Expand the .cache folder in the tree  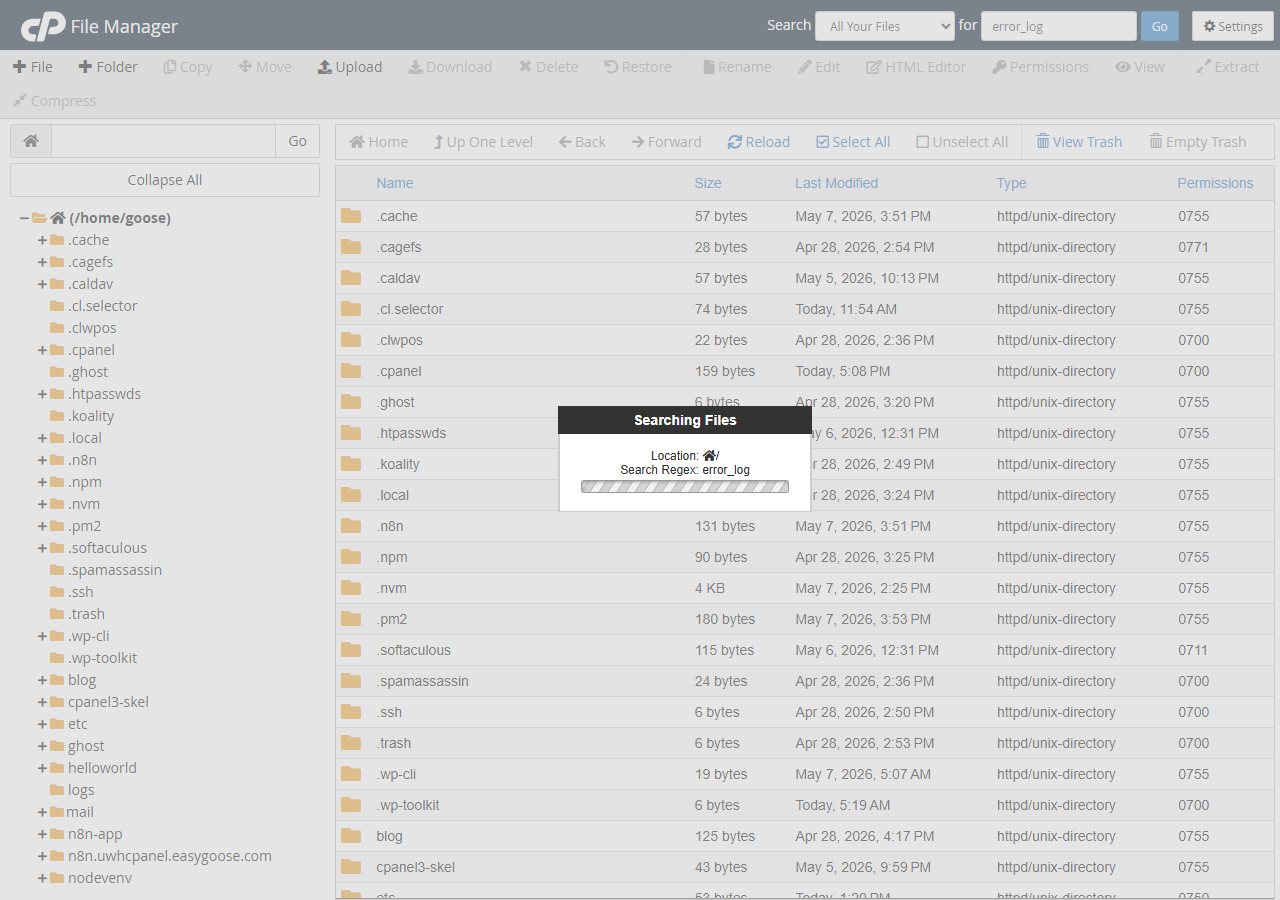[42, 240]
